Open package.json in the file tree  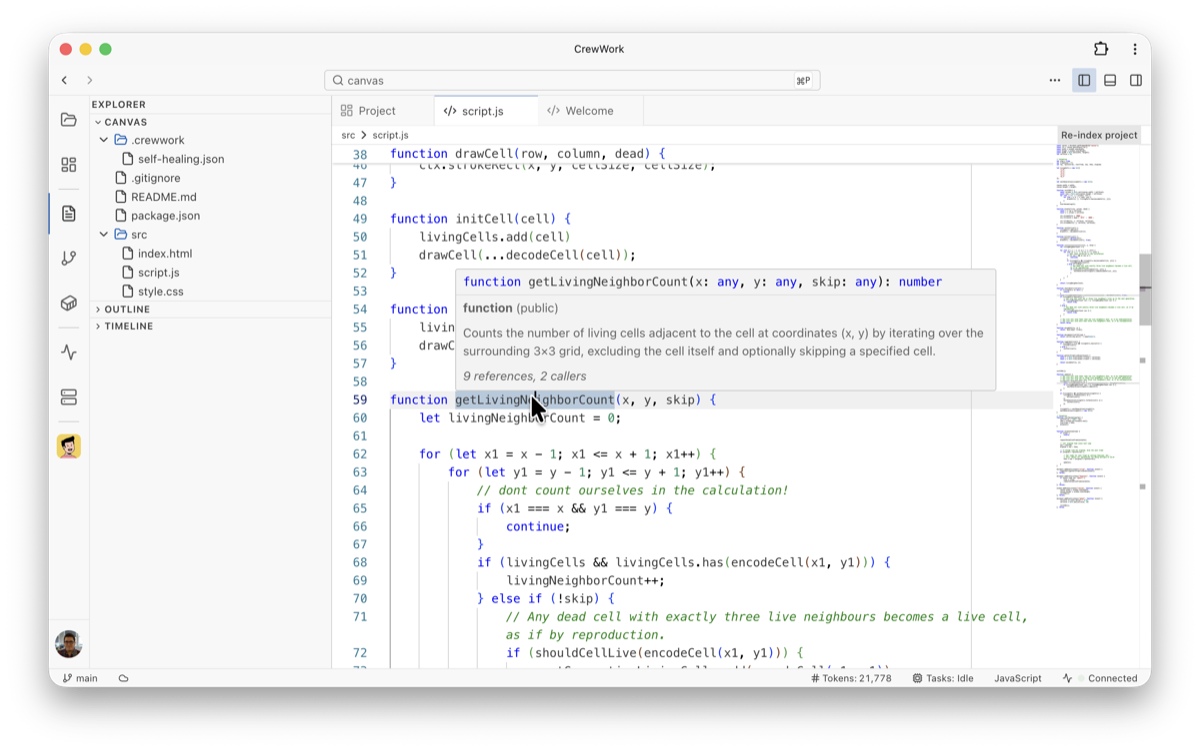[x=165, y=215]
